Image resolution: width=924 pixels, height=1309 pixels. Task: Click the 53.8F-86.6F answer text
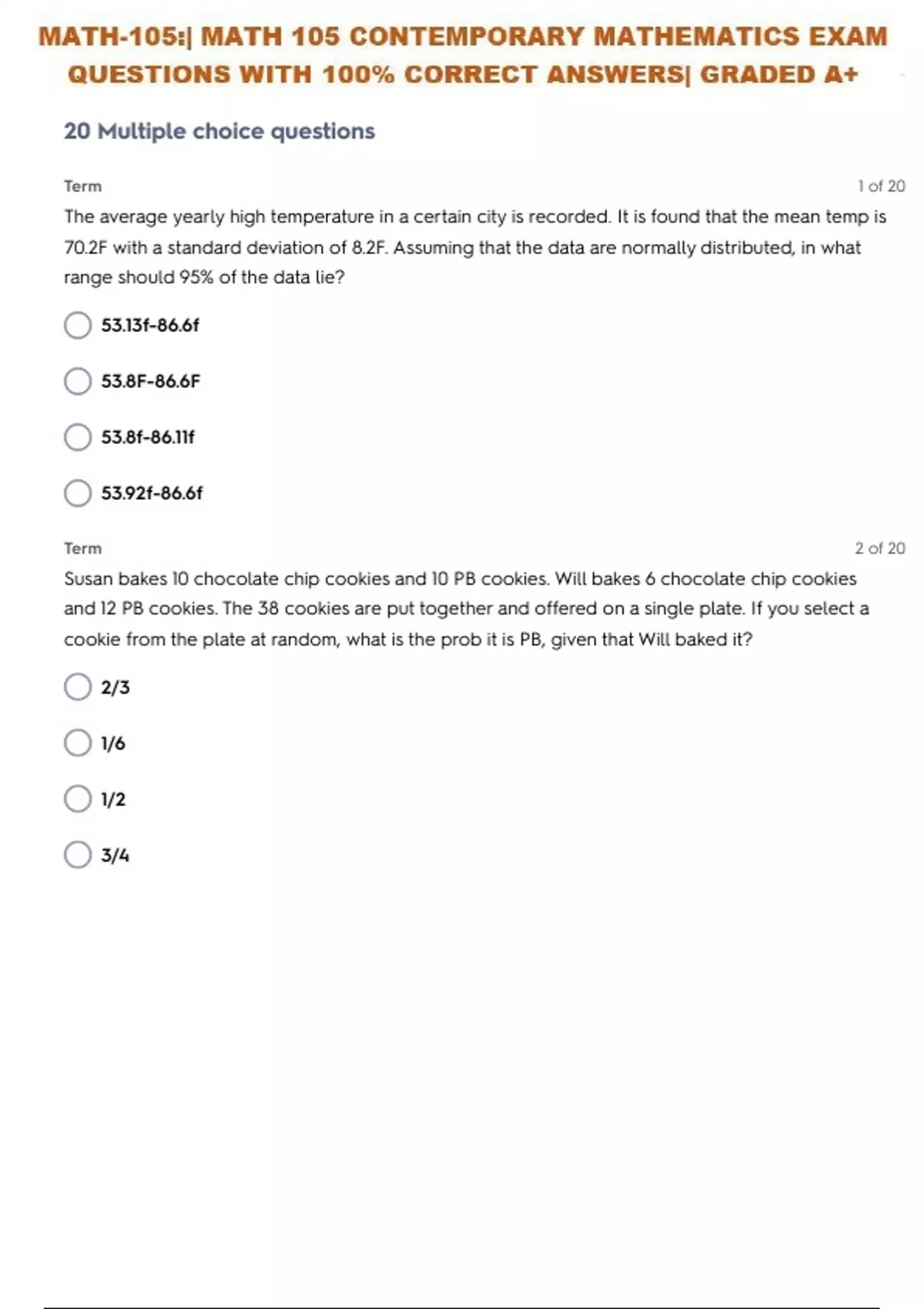151,381
